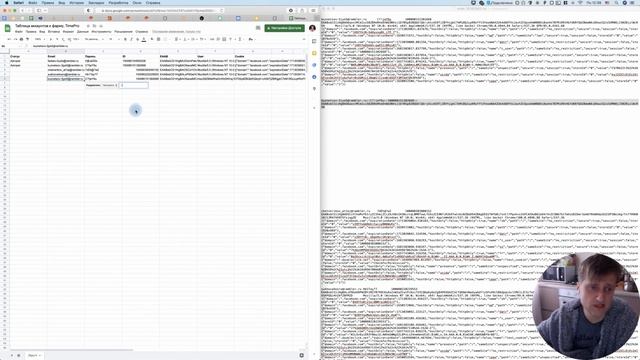Open the Sheets Формат menu
Viewport: 640px width, 360px height.
pos(68,31)
